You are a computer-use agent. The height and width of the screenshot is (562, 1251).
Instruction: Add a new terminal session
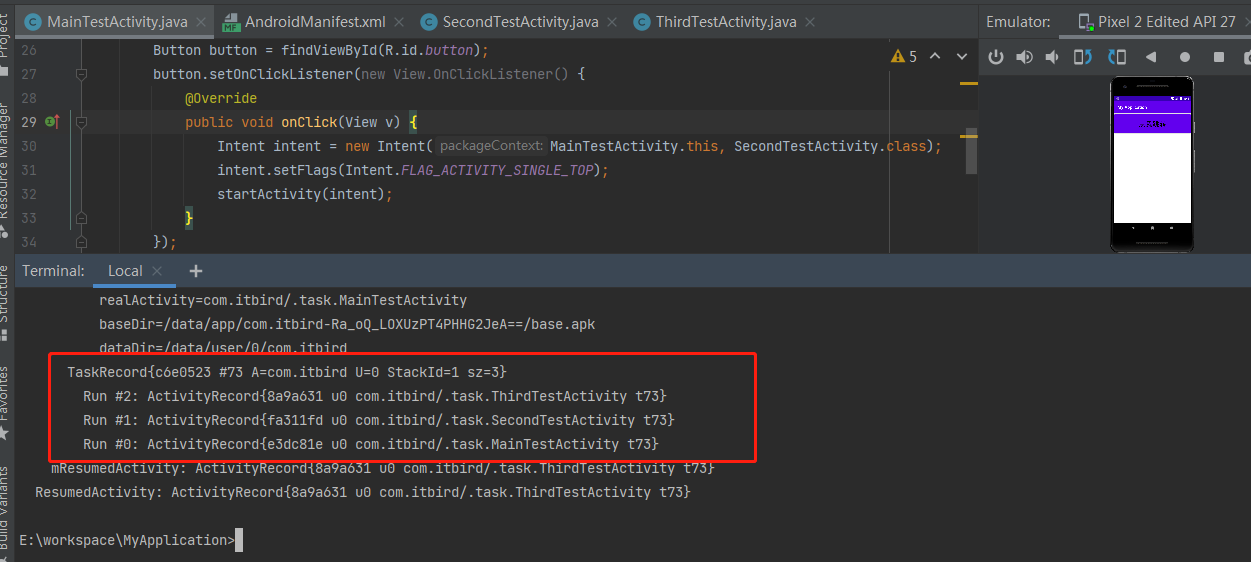coord(196,271)
